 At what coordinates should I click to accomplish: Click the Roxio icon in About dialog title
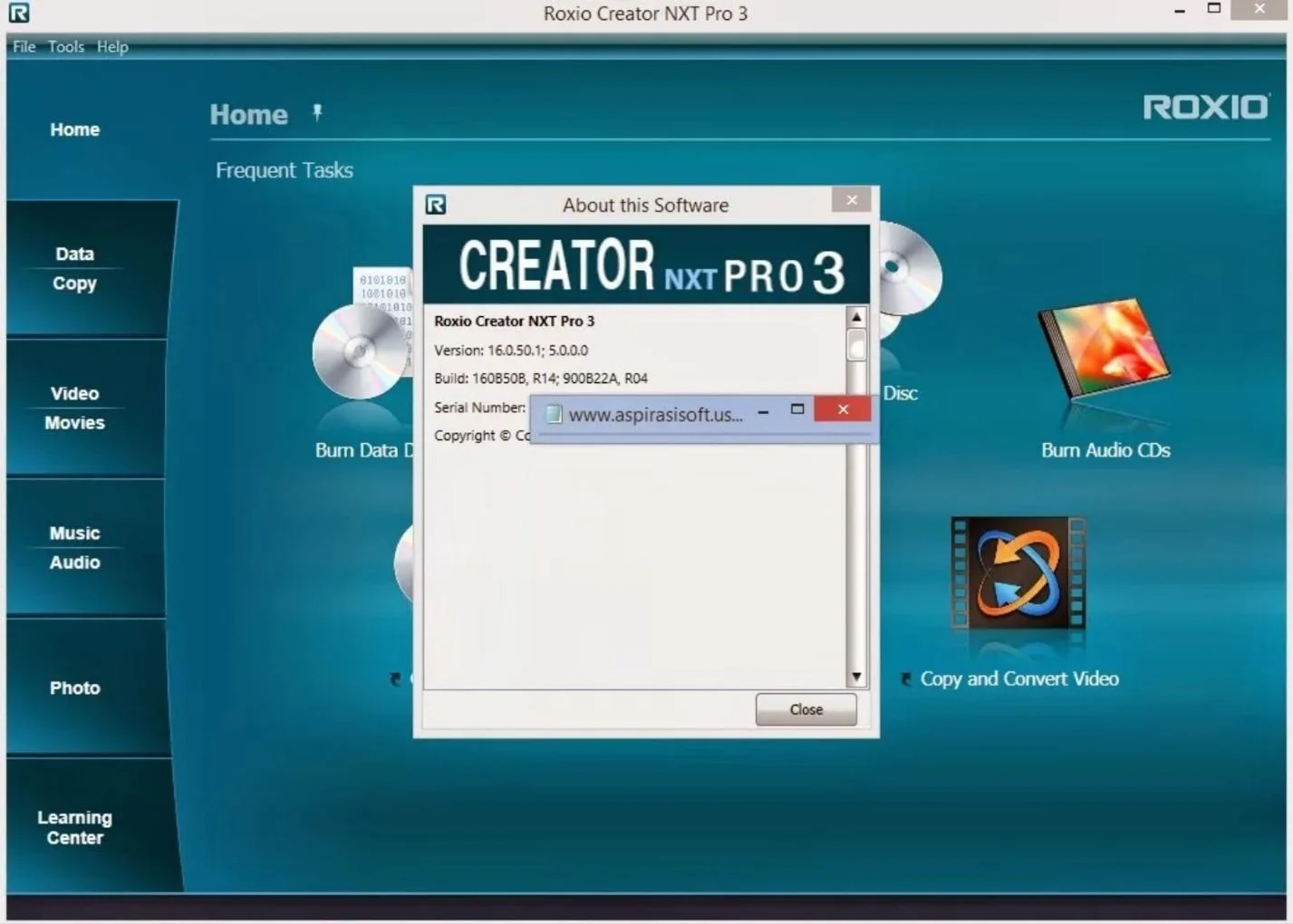click(436, 205)
